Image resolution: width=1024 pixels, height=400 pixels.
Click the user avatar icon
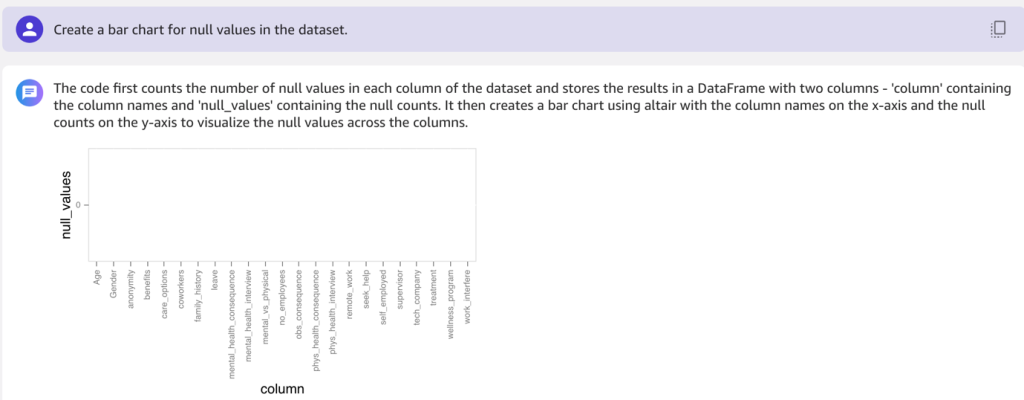tap(30, 29)
